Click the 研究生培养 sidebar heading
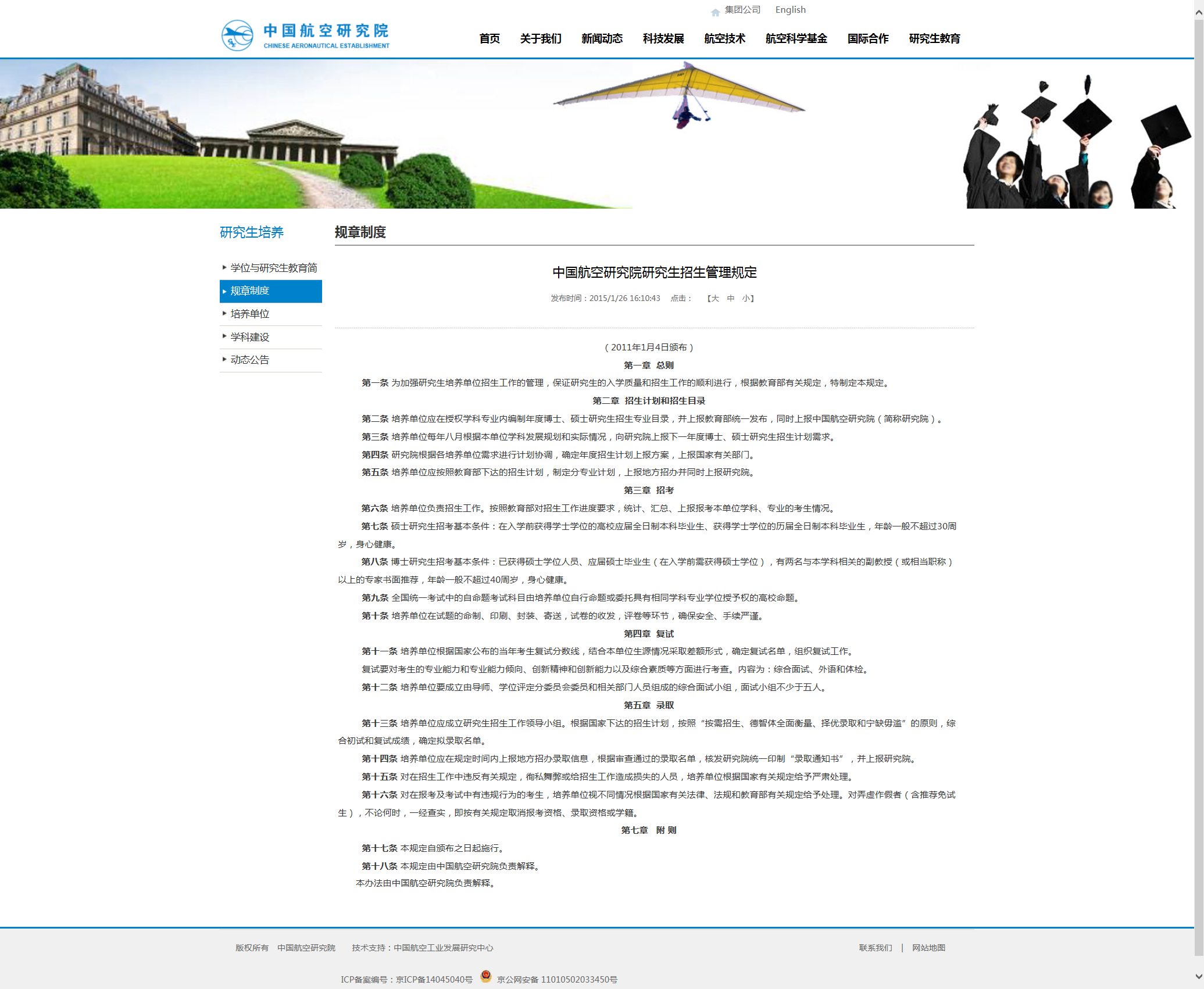Image resolution: width=1204 pixels, height=989 pixels. click(x=252, y=232)
